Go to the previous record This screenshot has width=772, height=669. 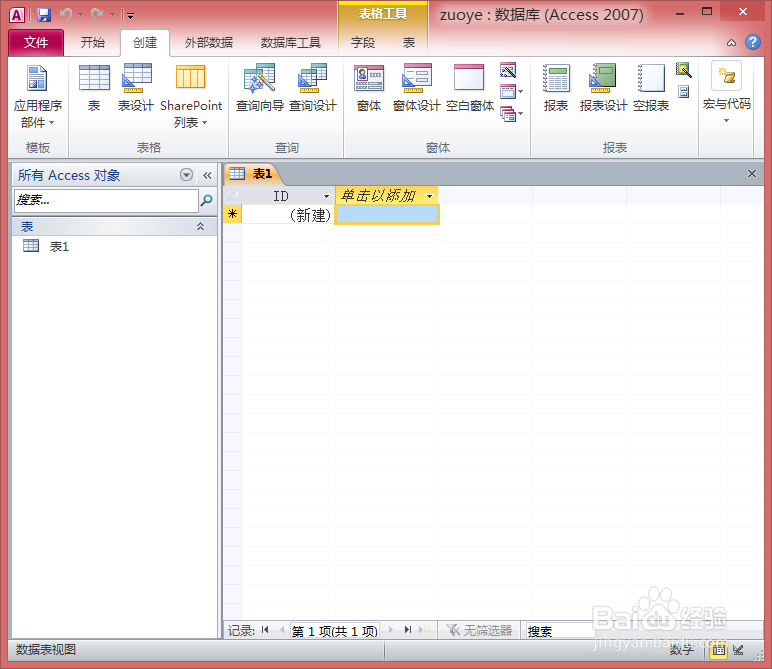[282, 630]
